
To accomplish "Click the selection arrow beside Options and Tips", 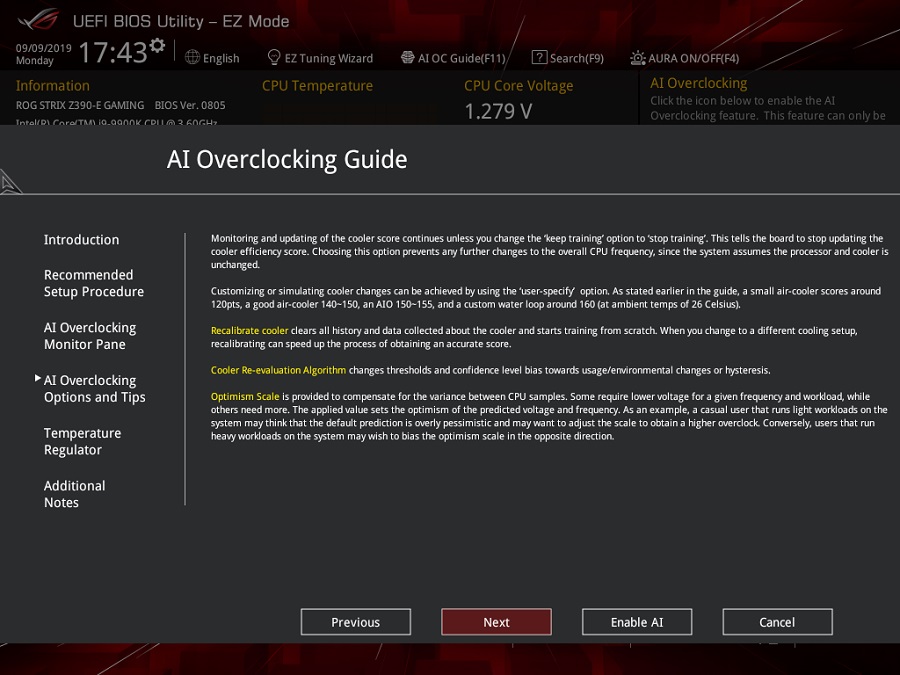I will pyautogui.click(x=38, y=378).
